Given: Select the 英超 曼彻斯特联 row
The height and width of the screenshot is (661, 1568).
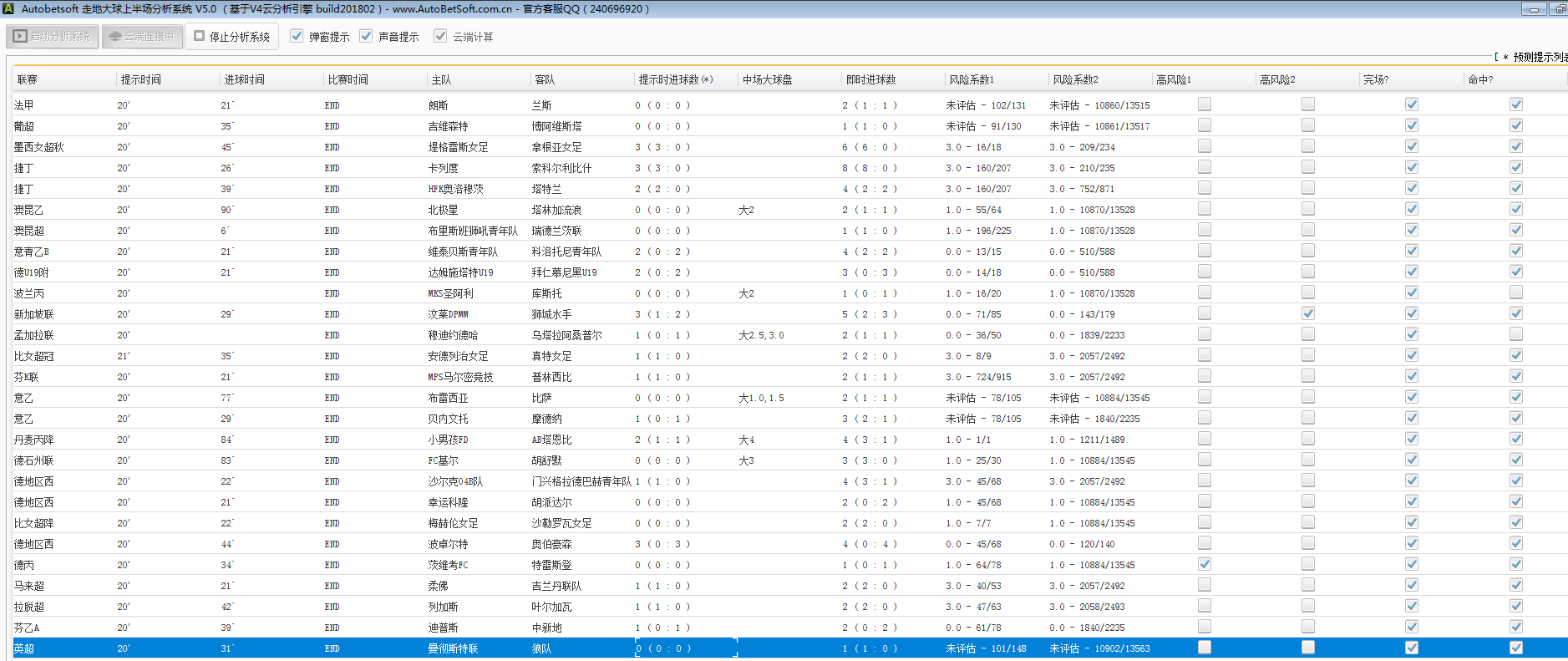Looking at the screenshot, I should [x=453, y=648].
